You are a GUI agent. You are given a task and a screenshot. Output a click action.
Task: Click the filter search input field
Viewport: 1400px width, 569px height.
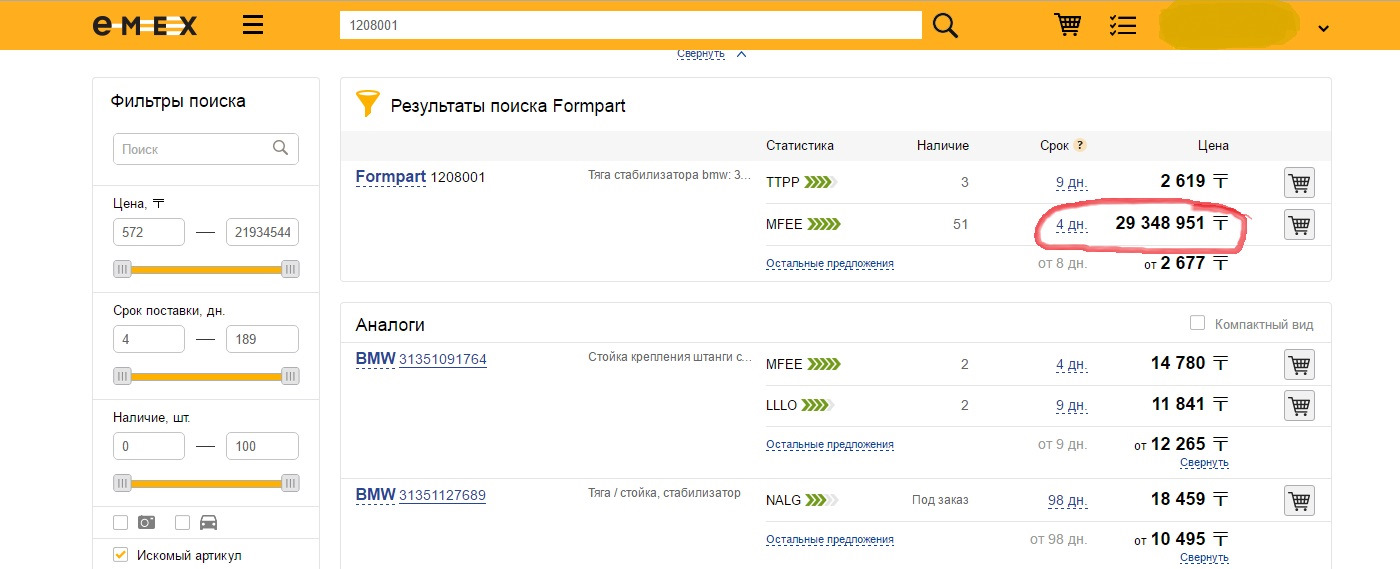tap(190, 149)
